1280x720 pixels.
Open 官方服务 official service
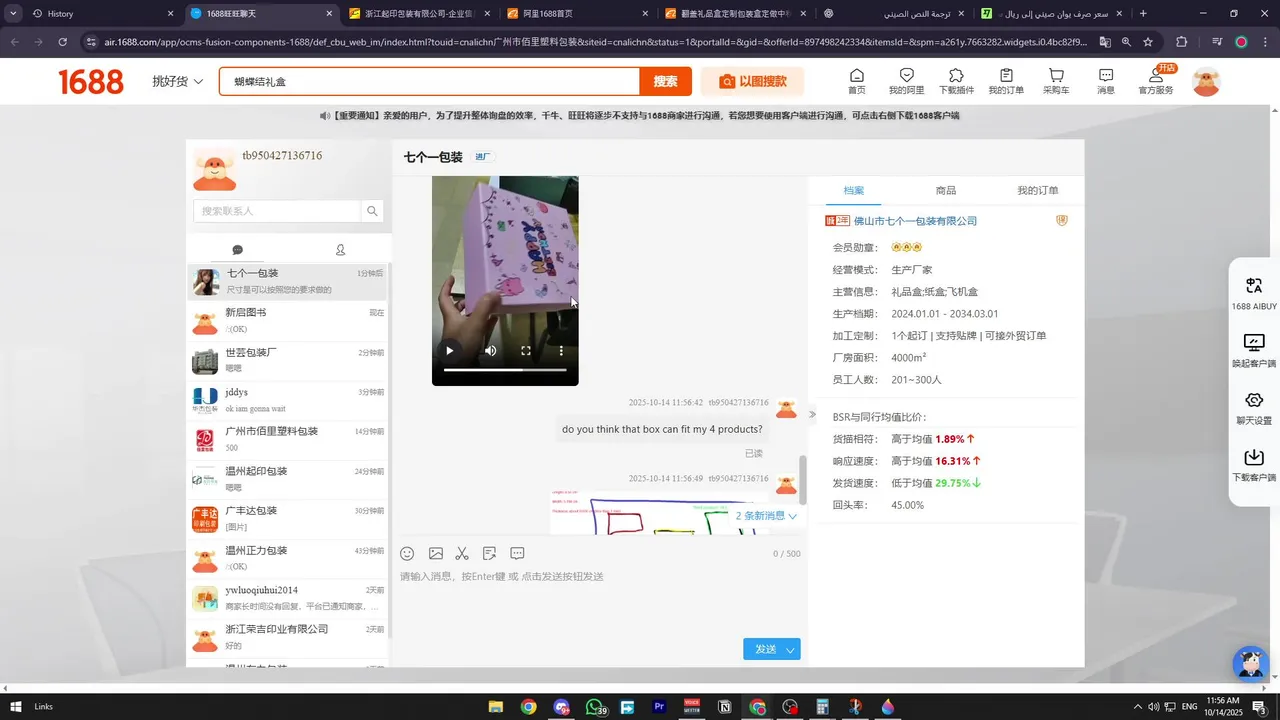pos(1156,81)
